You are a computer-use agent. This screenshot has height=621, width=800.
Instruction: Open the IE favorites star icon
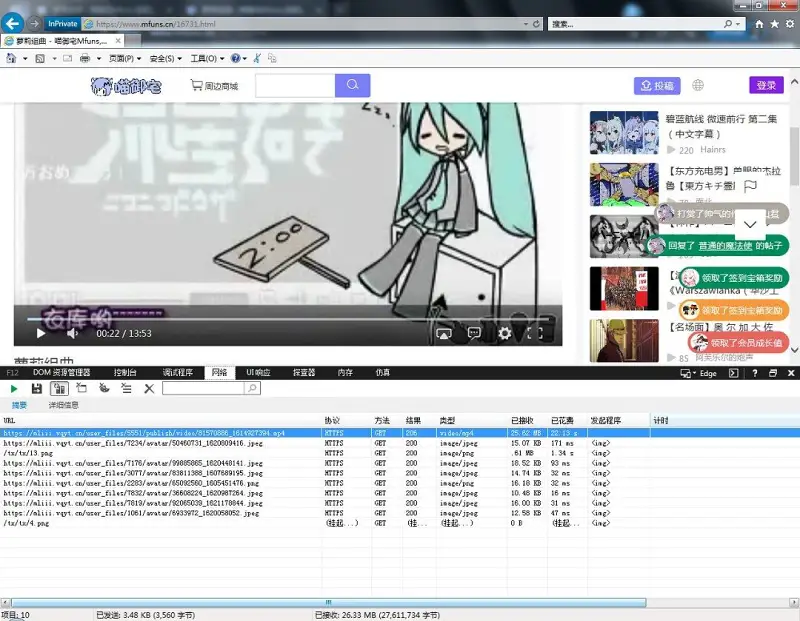(774, 24)
